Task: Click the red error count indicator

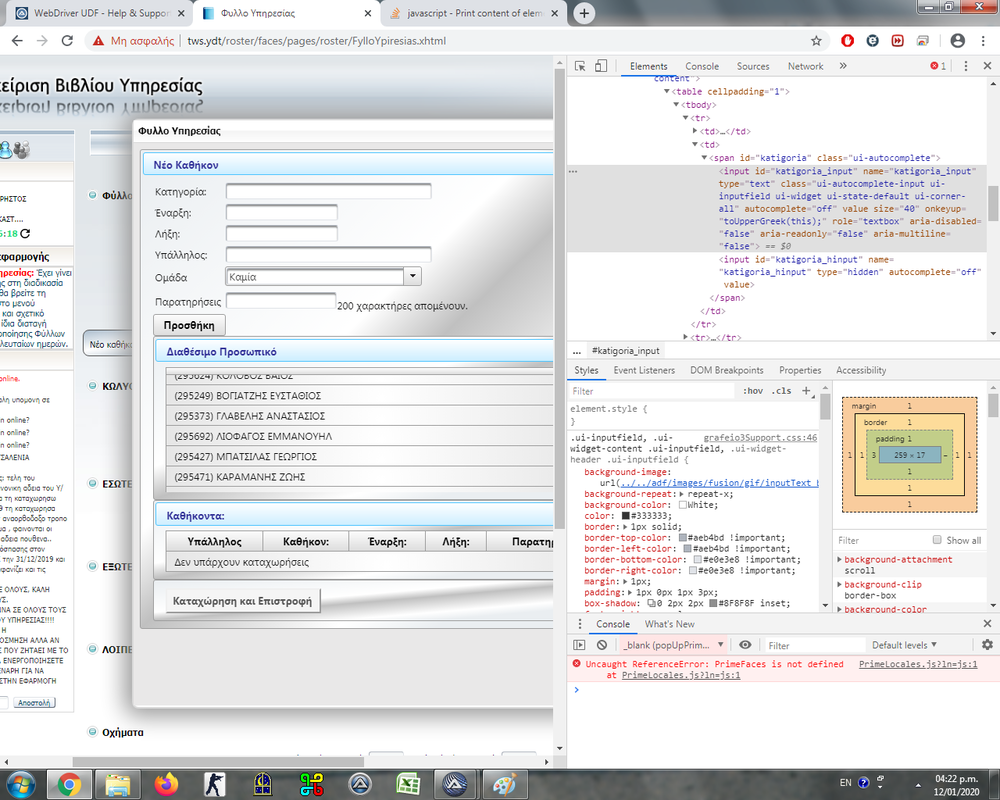Action: pos(938,66)
